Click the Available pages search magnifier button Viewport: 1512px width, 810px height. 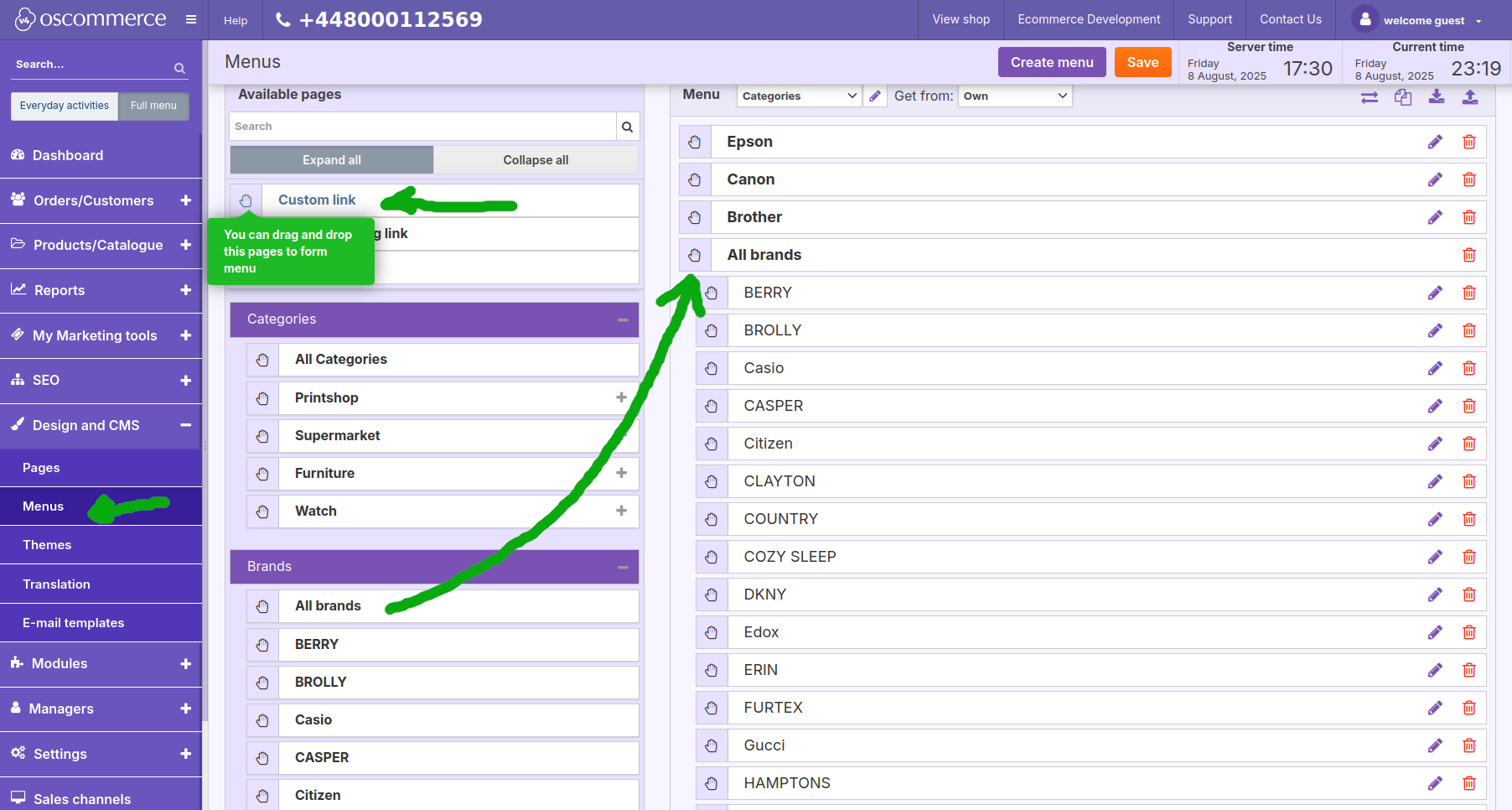[627, 127]
